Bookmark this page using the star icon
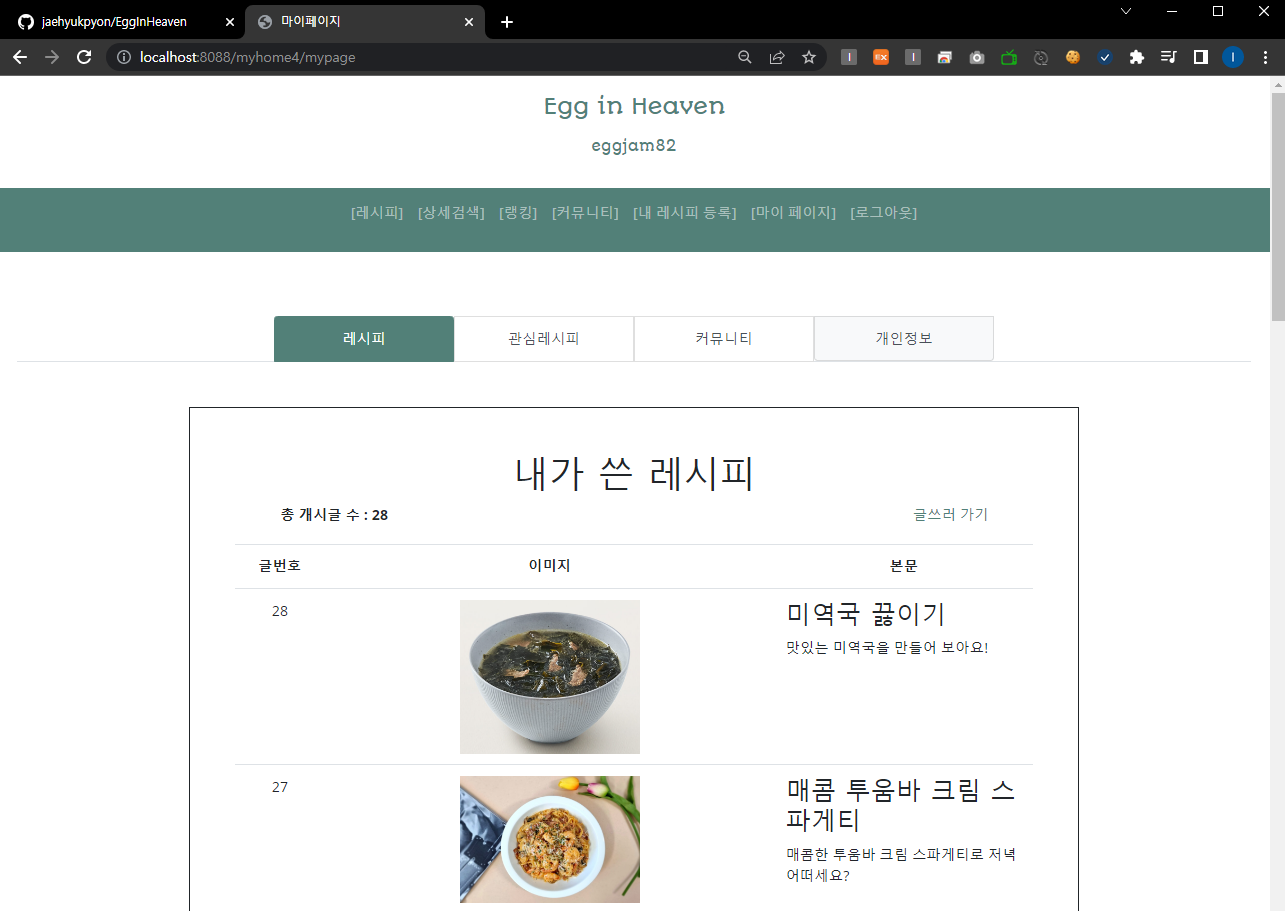 [808, 57]
